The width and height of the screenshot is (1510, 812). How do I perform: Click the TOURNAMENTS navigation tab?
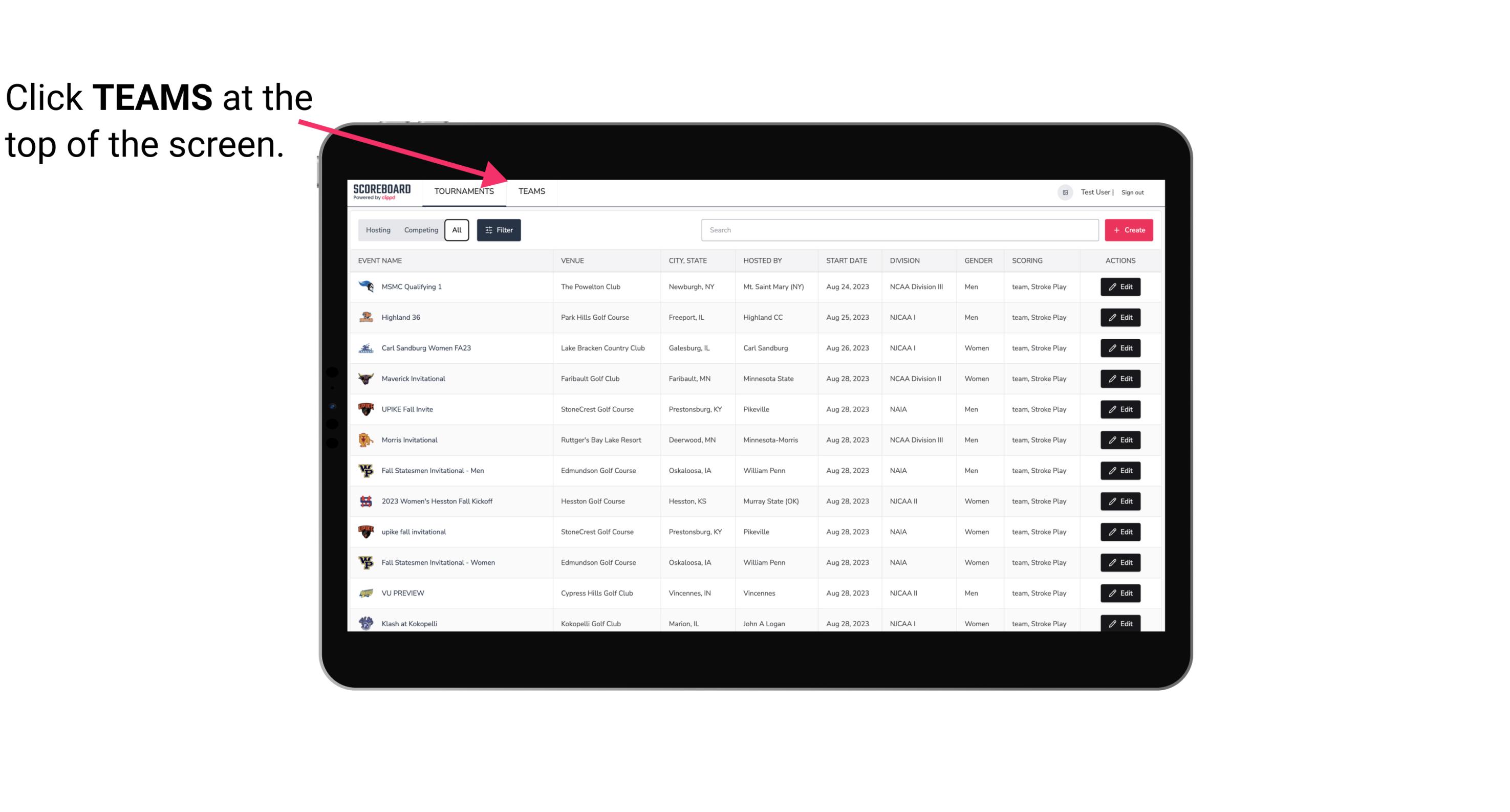pyautogui.click(x=464, y=191)
